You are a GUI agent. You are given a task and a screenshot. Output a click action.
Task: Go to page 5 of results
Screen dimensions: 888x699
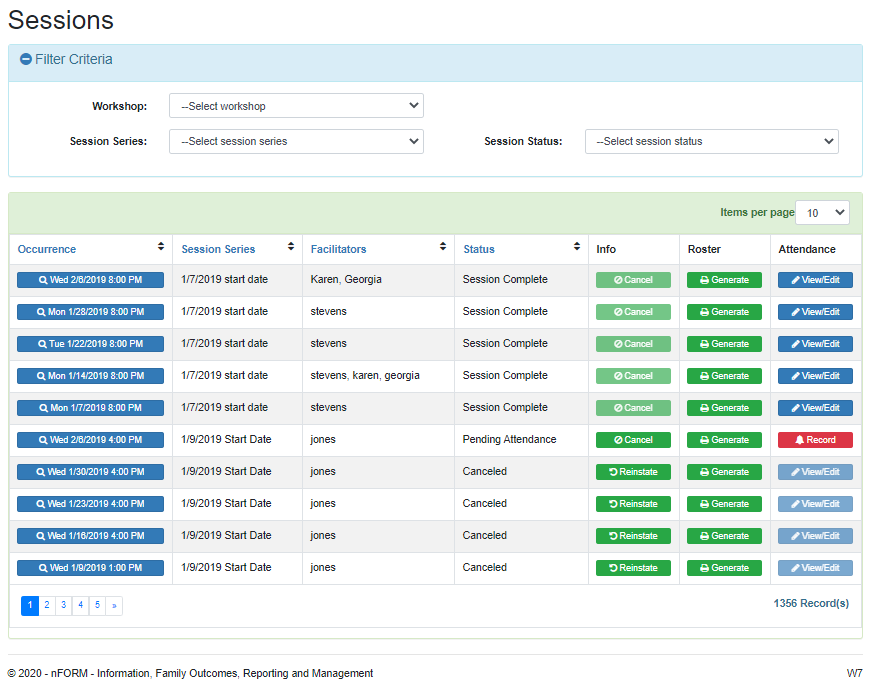[x=97, y=605]
